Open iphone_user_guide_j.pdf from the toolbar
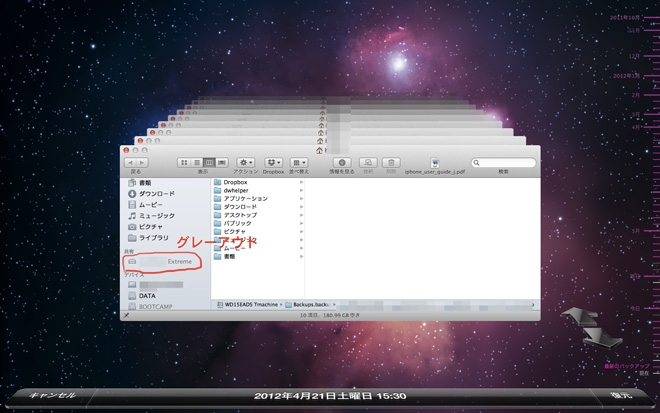This screenshot has width=660, height=413. [x=435, y=163]
